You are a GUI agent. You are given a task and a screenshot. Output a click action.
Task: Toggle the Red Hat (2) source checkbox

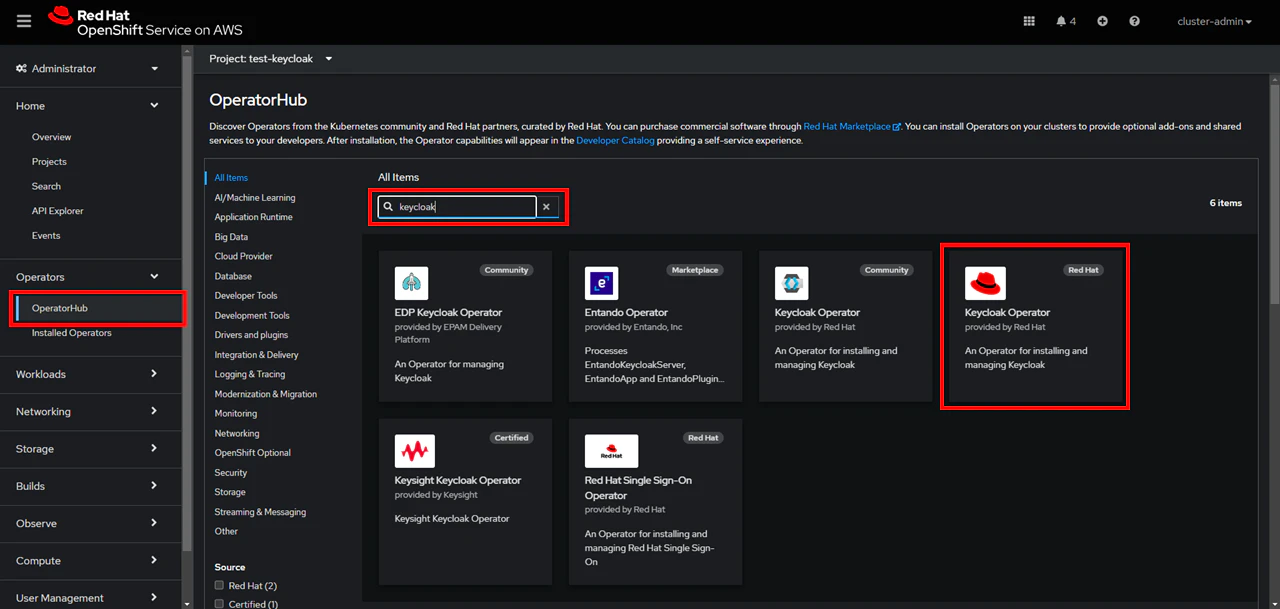point(220,585)
